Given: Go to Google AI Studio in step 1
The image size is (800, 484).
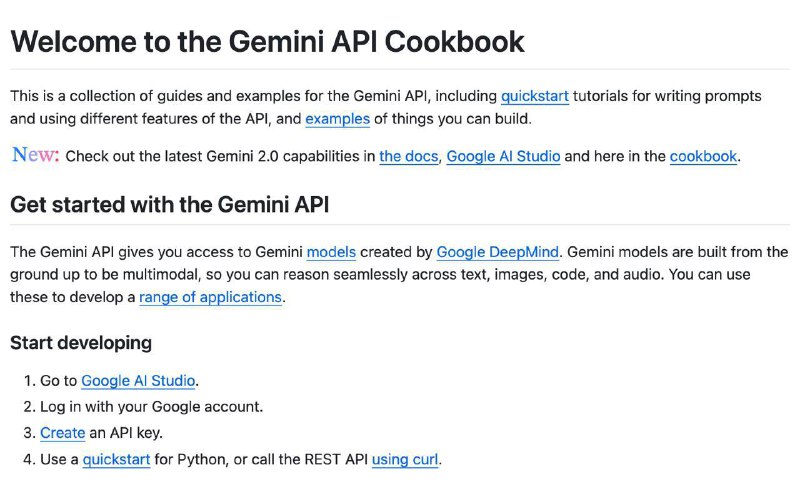Looking at the screenshot, I should 138,381.
